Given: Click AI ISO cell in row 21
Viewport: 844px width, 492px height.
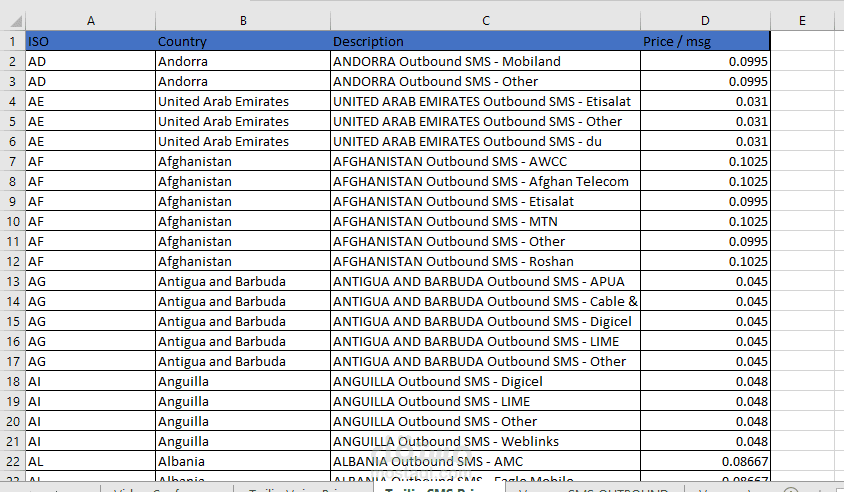Looking at the screenshot, I should tap(90, 441).
